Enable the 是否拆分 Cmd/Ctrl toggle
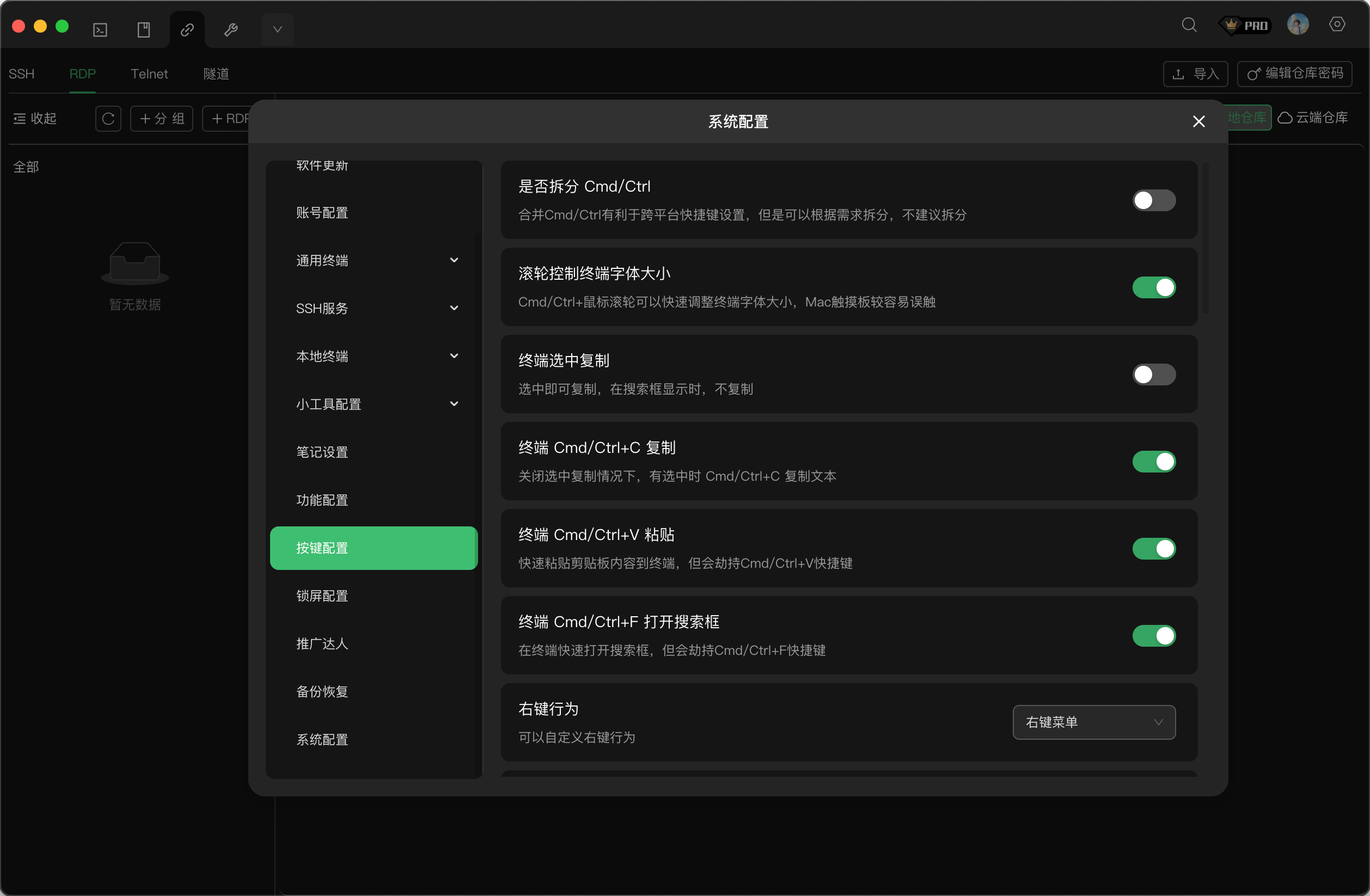This screenshot has width=1370, height=896. pyautogui.click(x=1154, y=200)
